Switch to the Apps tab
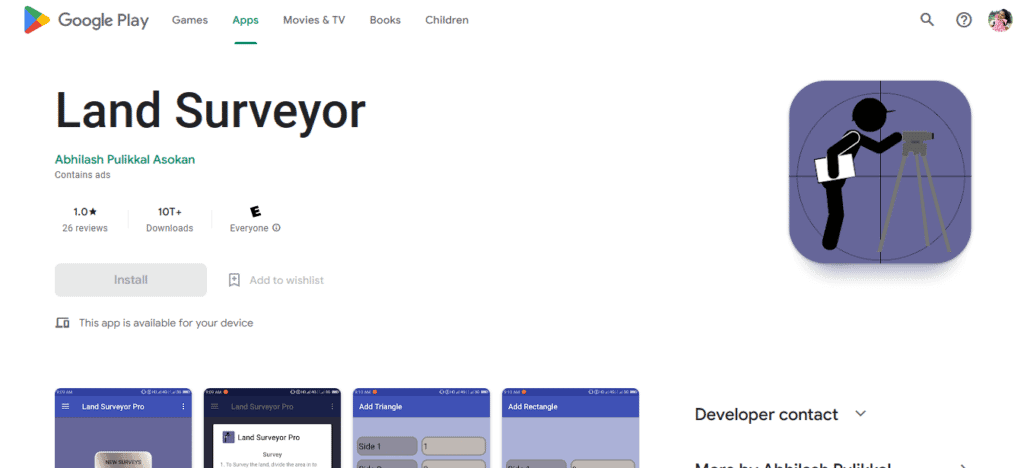1024x468 pixels. 246,20
